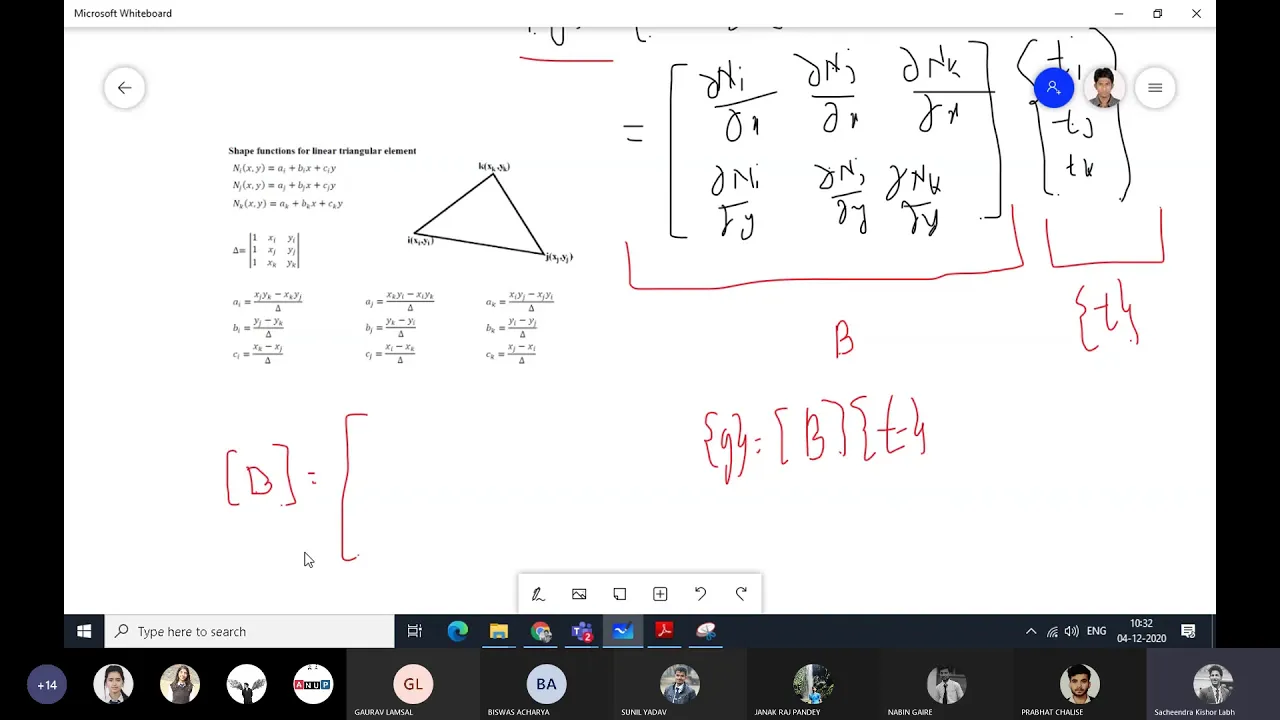Open the volume control icon
Screen dimensions: 1280x720
coord(1072,631)
